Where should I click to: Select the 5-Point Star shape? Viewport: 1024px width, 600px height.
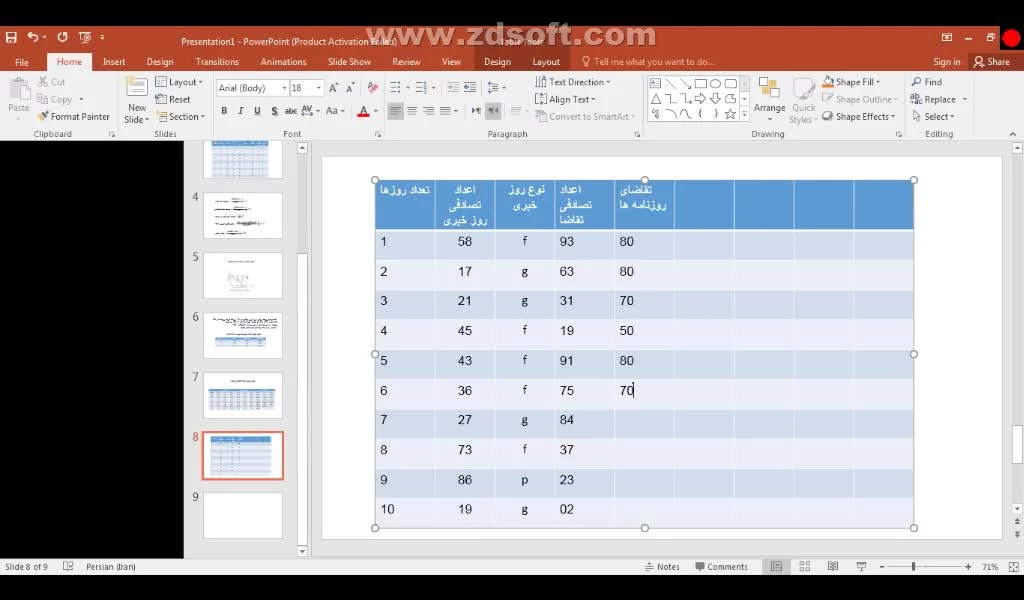[x=731, y=114]
